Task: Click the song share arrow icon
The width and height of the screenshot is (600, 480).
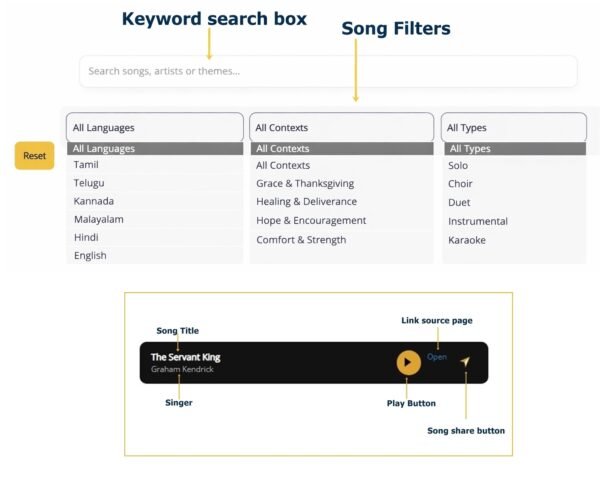Action: coord(465,361)
